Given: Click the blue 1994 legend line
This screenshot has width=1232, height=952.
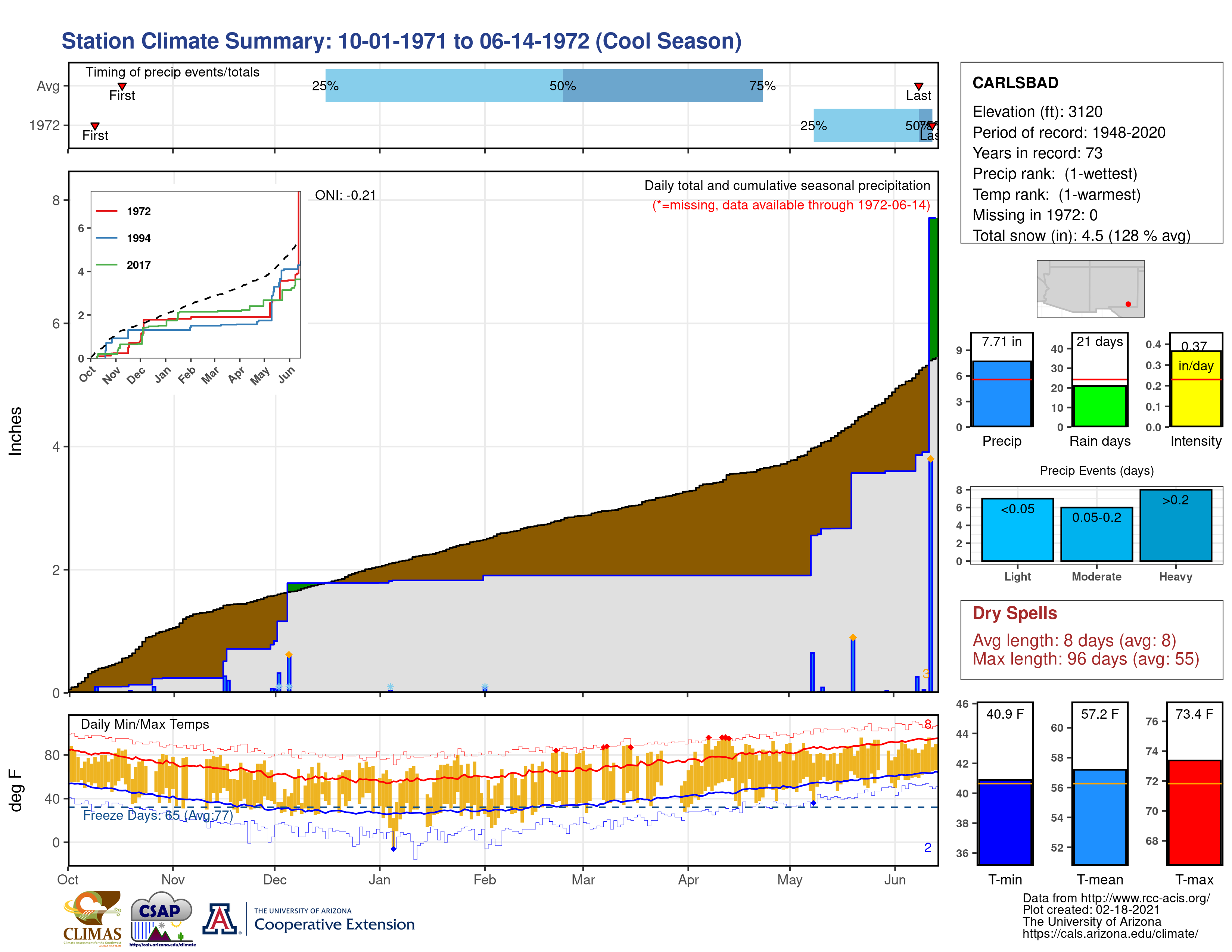Looking at the screenshot, I should (107, 238).
